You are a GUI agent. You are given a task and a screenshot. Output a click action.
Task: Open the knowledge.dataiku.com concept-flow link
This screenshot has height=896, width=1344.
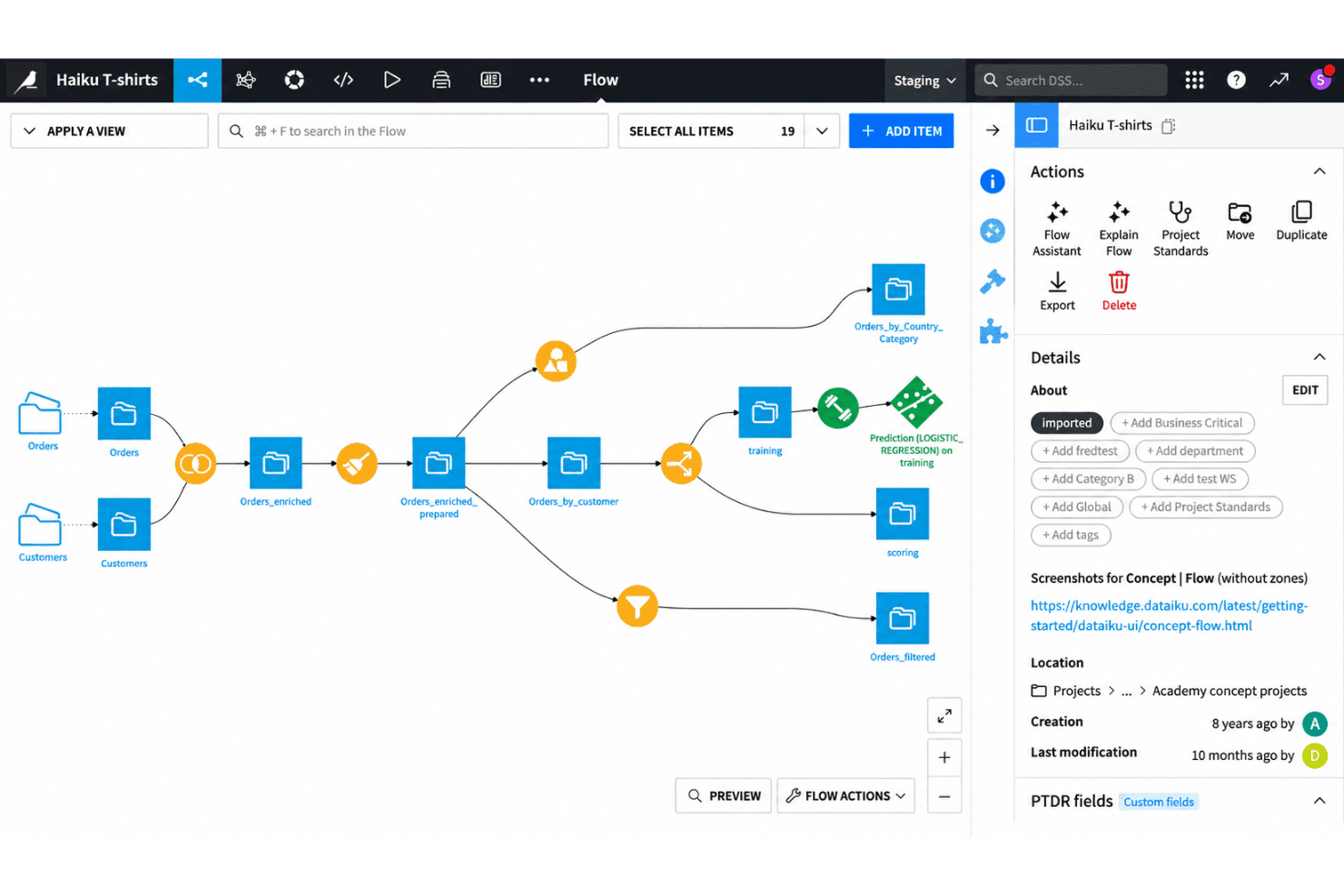(1169, 615)
